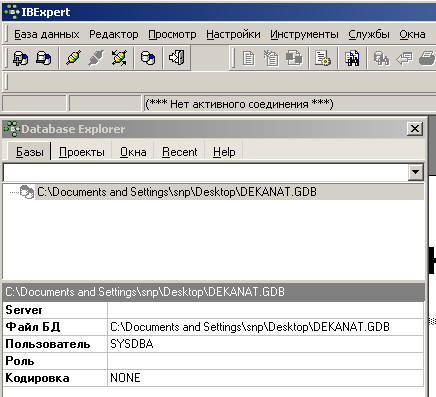Open the Редактор menu
The image size is (436, 397).
114,34
